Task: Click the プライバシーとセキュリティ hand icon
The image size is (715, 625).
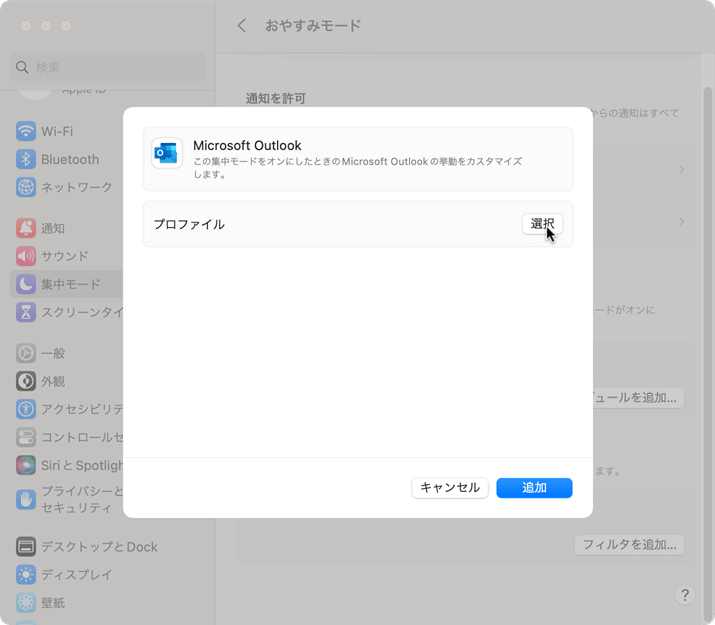Action: [x=26, y=500]
